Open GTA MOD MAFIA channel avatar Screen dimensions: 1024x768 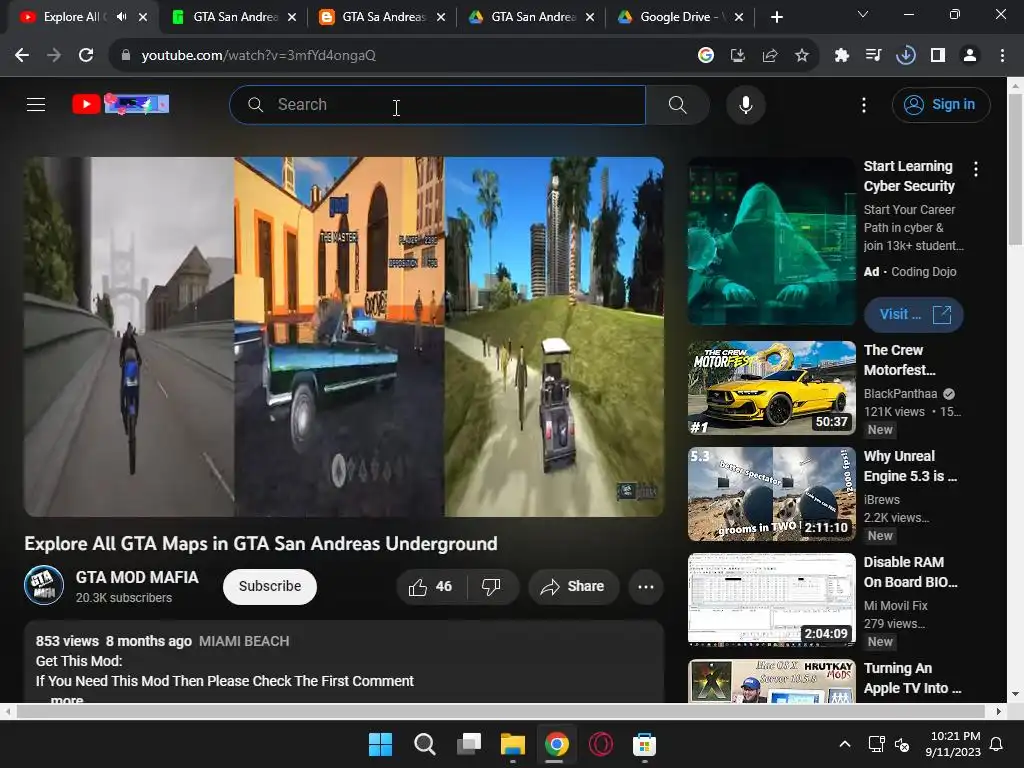(x=44, y=585)
